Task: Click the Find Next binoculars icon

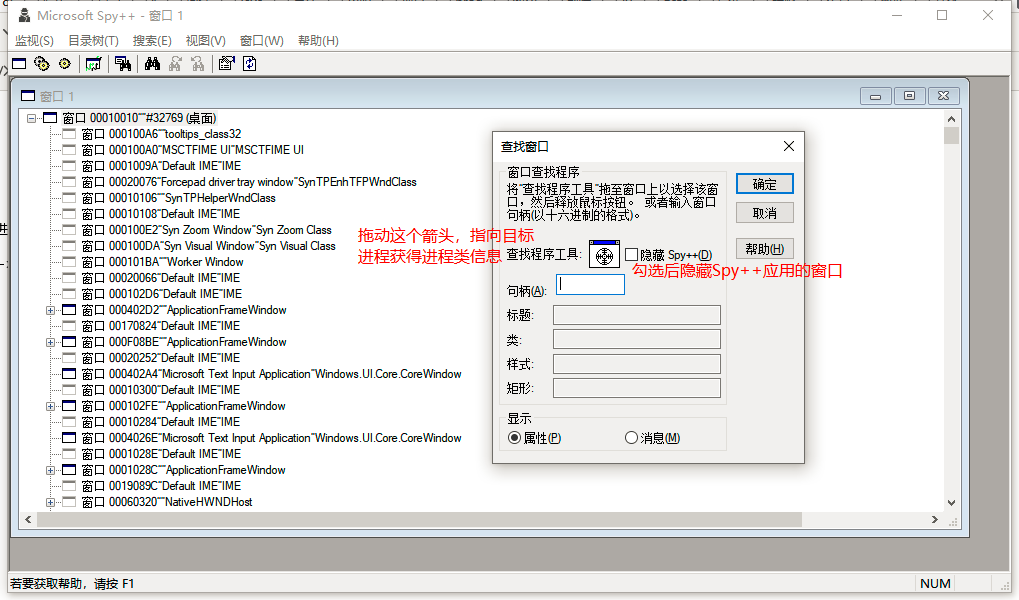Action: point(175,64)
